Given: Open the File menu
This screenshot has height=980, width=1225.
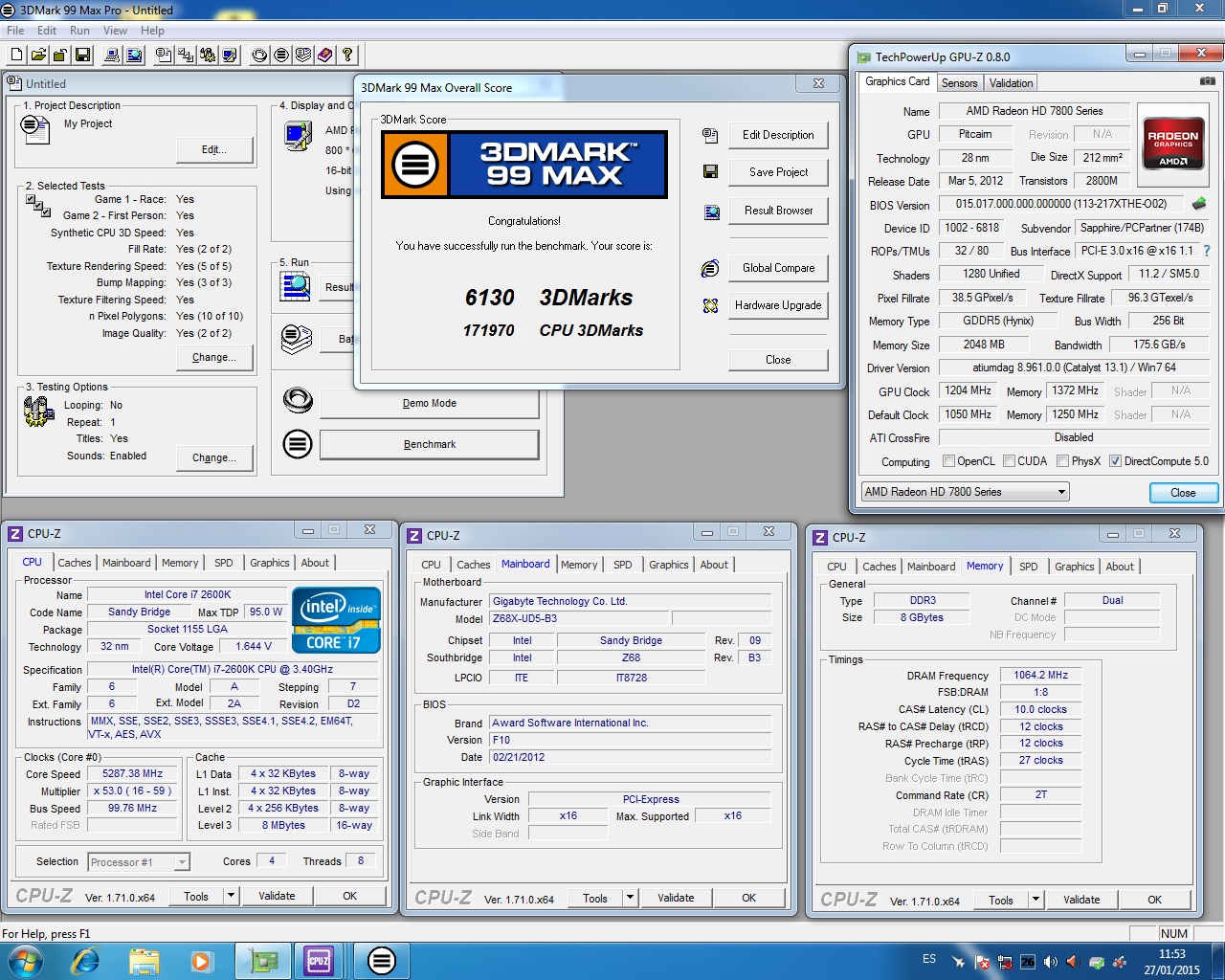Looking at the screenshot, I should [x=15, y=31].
